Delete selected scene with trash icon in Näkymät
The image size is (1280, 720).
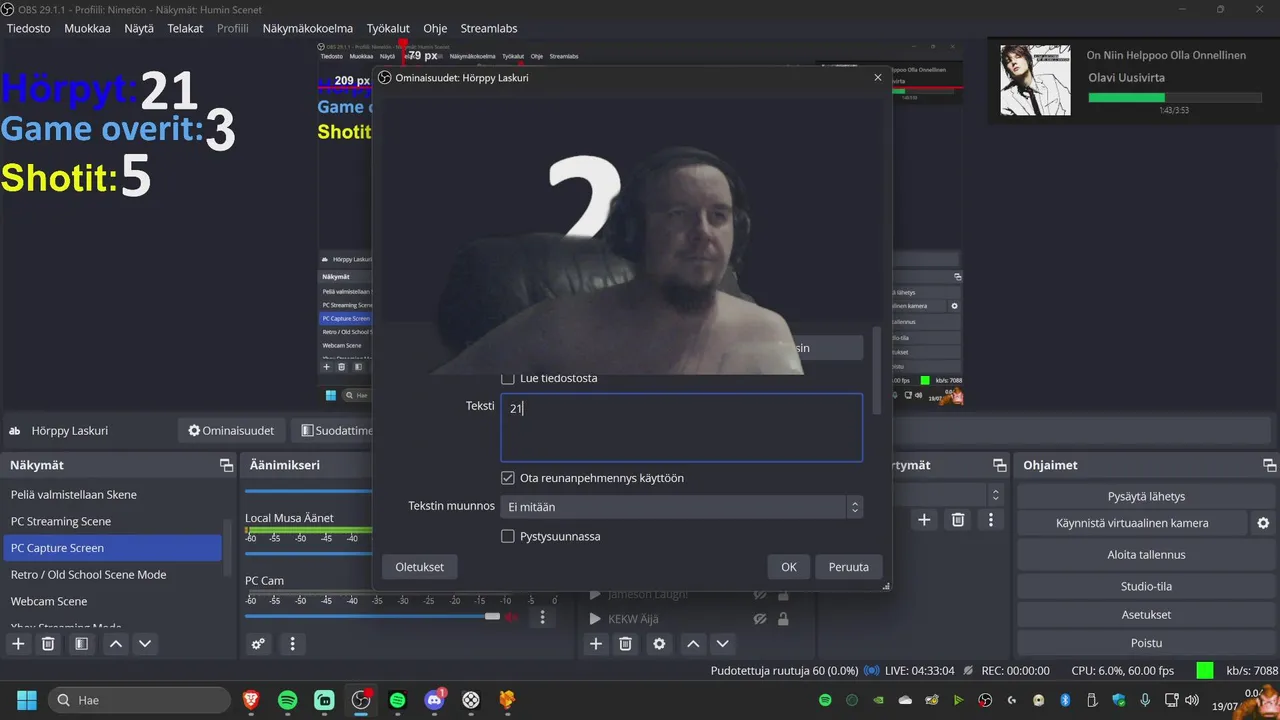click(48, 644)
